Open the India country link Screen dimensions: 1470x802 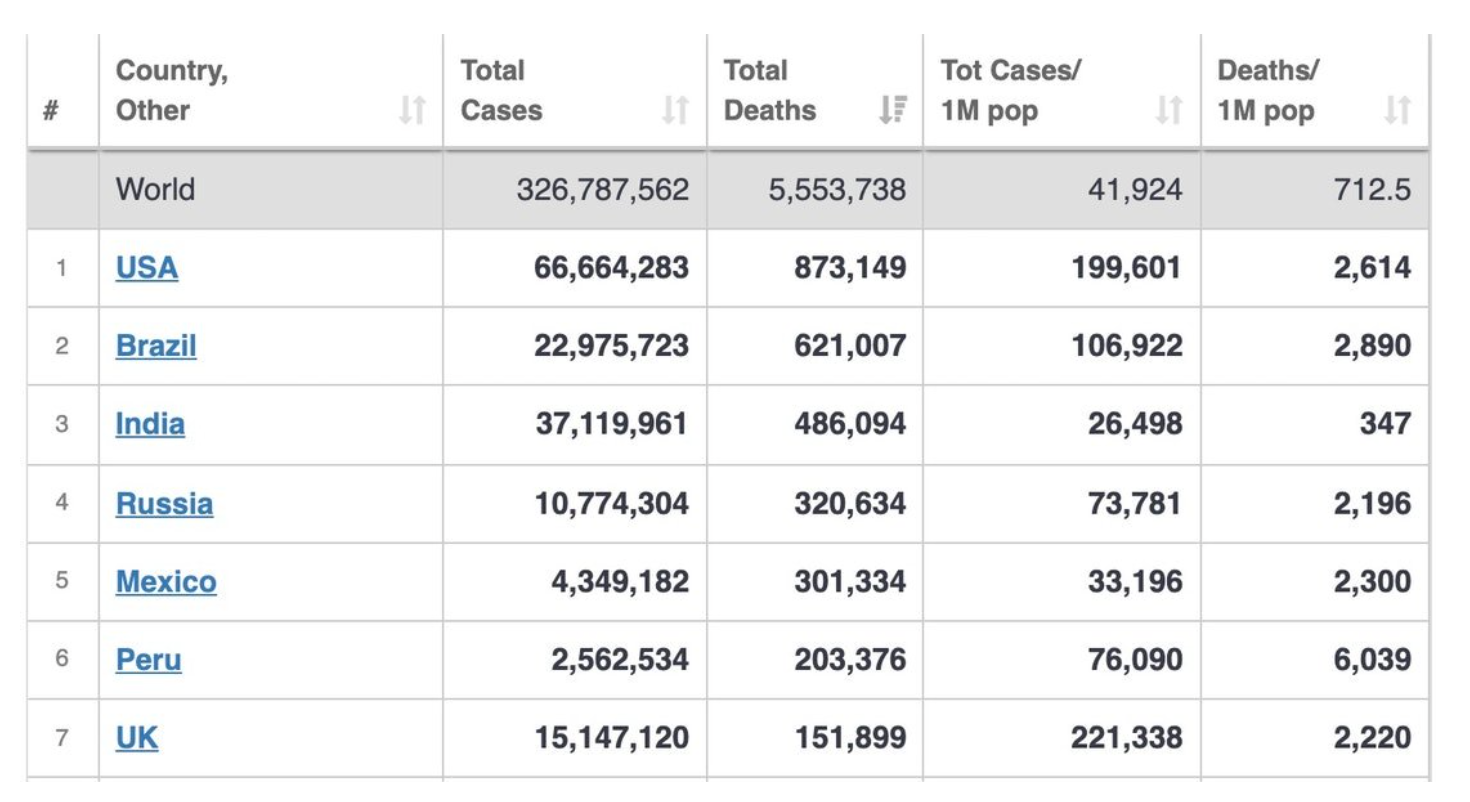150,423
